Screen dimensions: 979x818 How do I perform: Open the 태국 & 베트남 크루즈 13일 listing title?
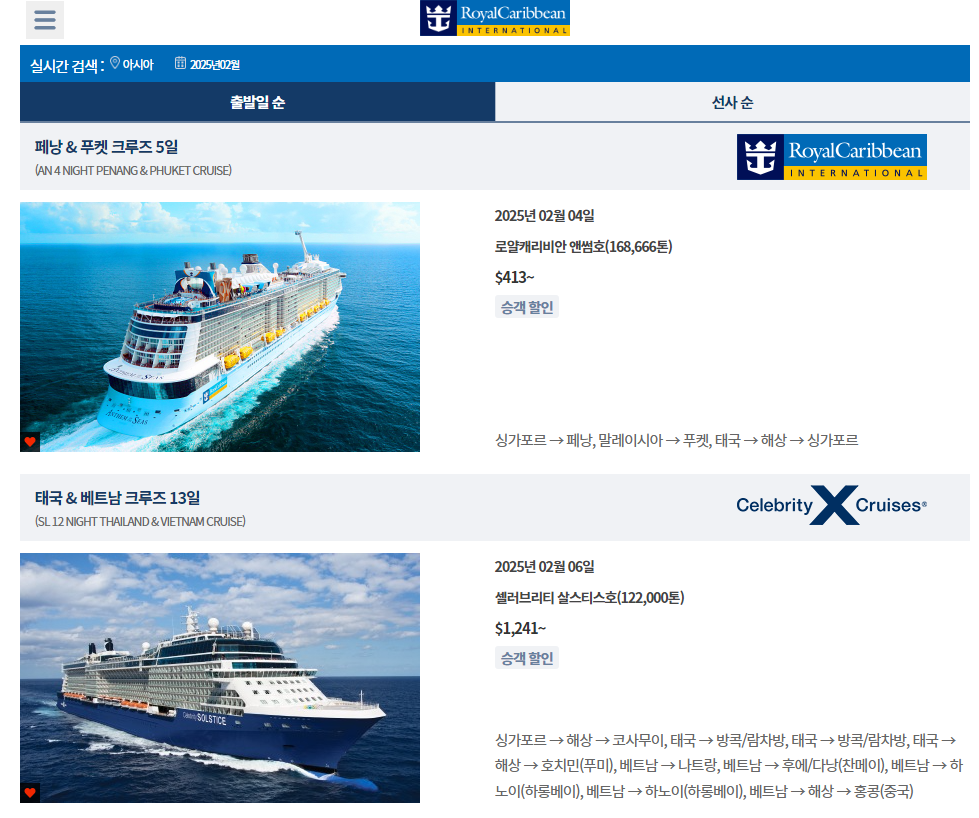(x=117, y=498)
